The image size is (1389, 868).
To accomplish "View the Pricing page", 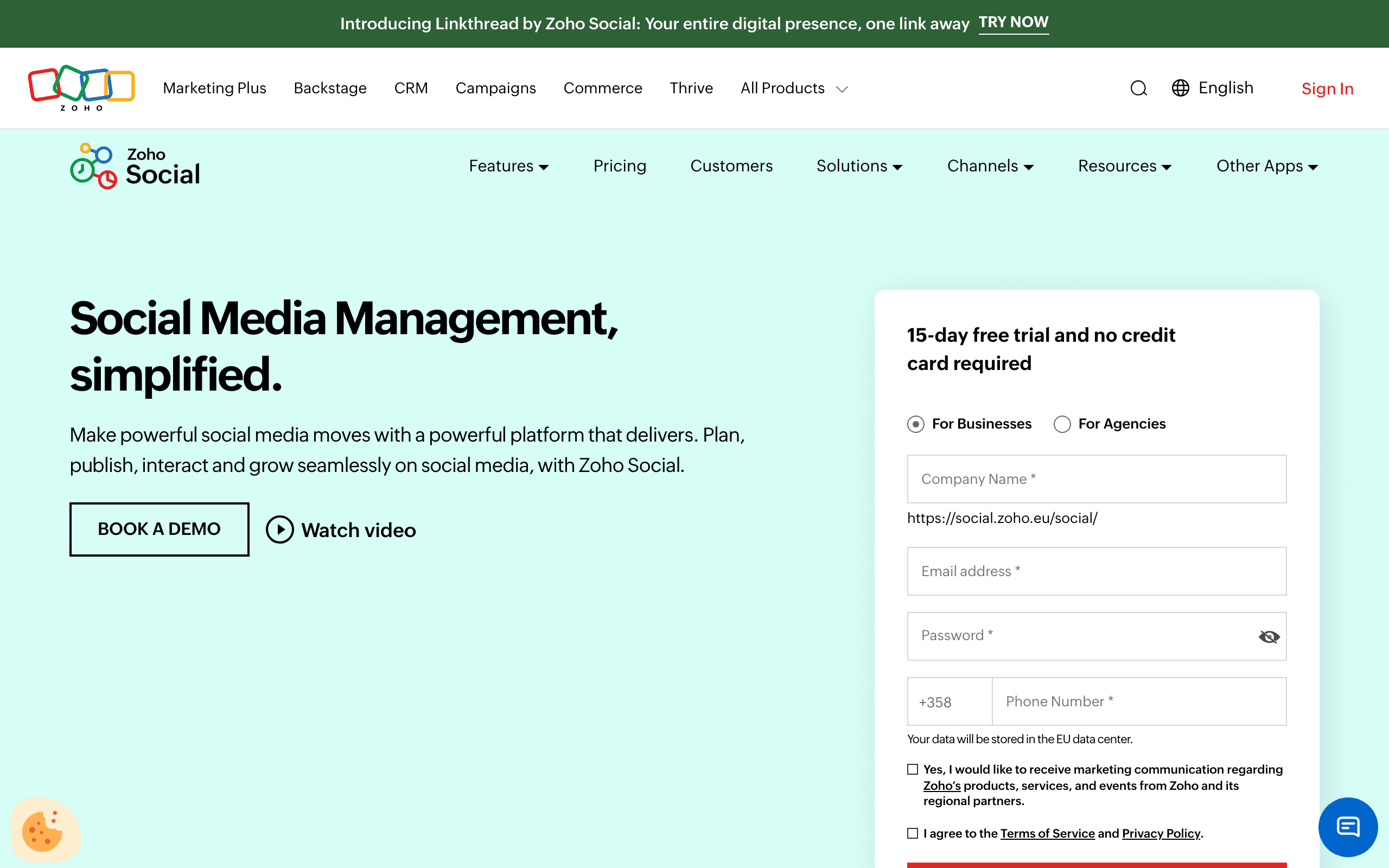I will [x=619, y=166].
